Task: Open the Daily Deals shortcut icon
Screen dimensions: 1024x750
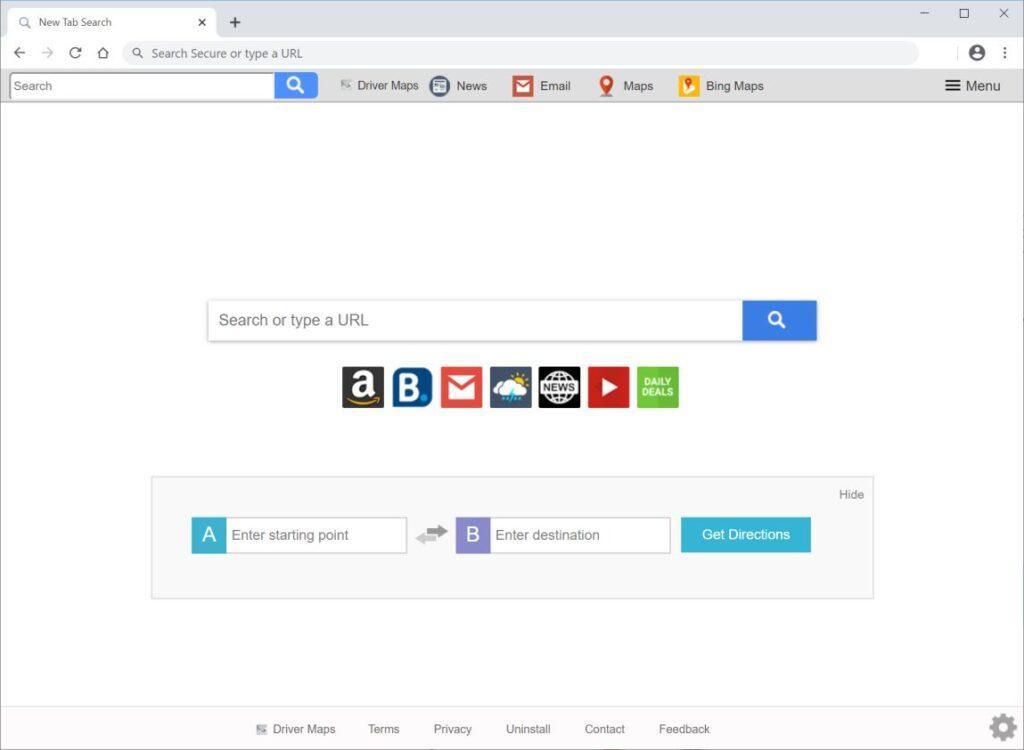Action: click(657, 387)
